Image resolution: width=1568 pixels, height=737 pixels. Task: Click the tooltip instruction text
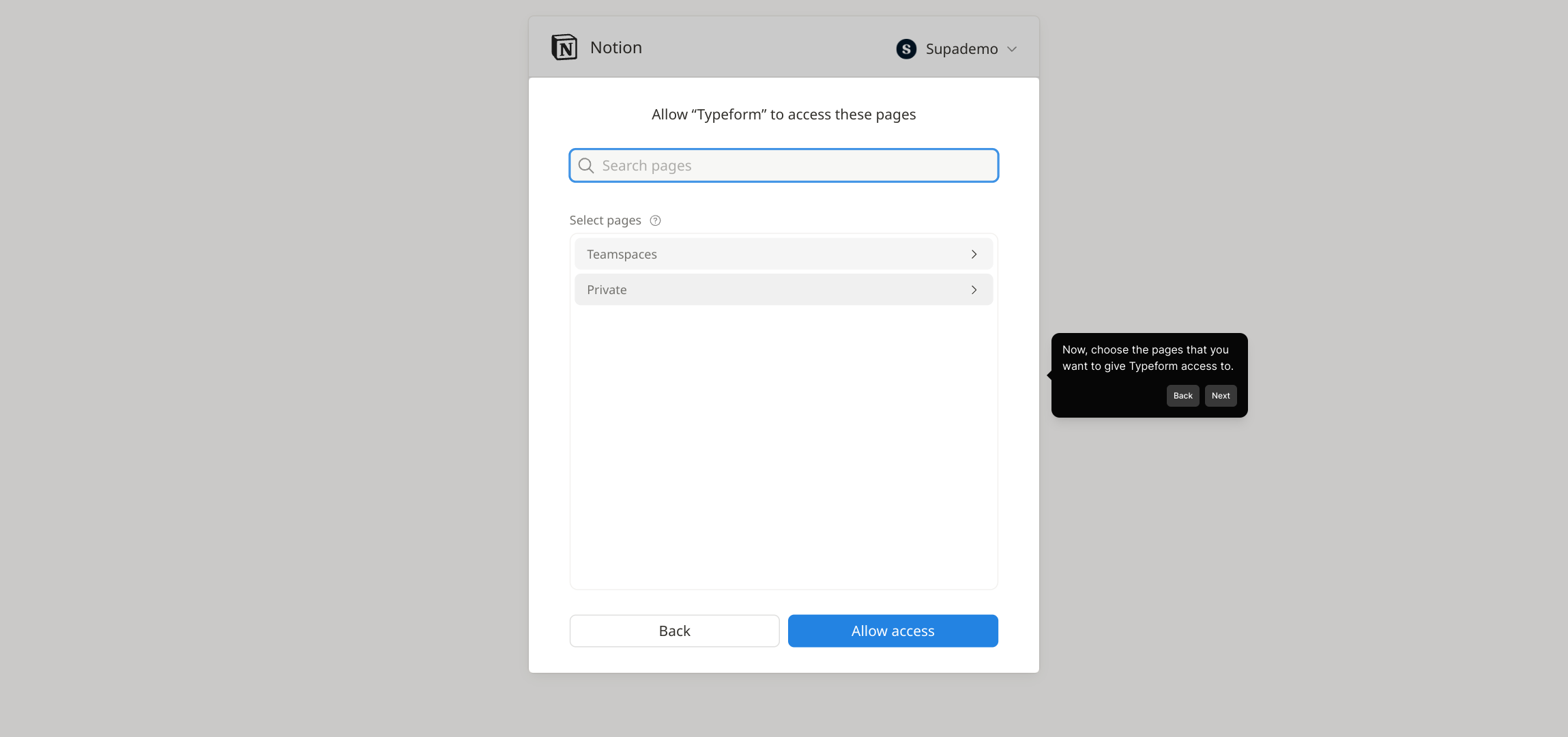[1147, 358]
